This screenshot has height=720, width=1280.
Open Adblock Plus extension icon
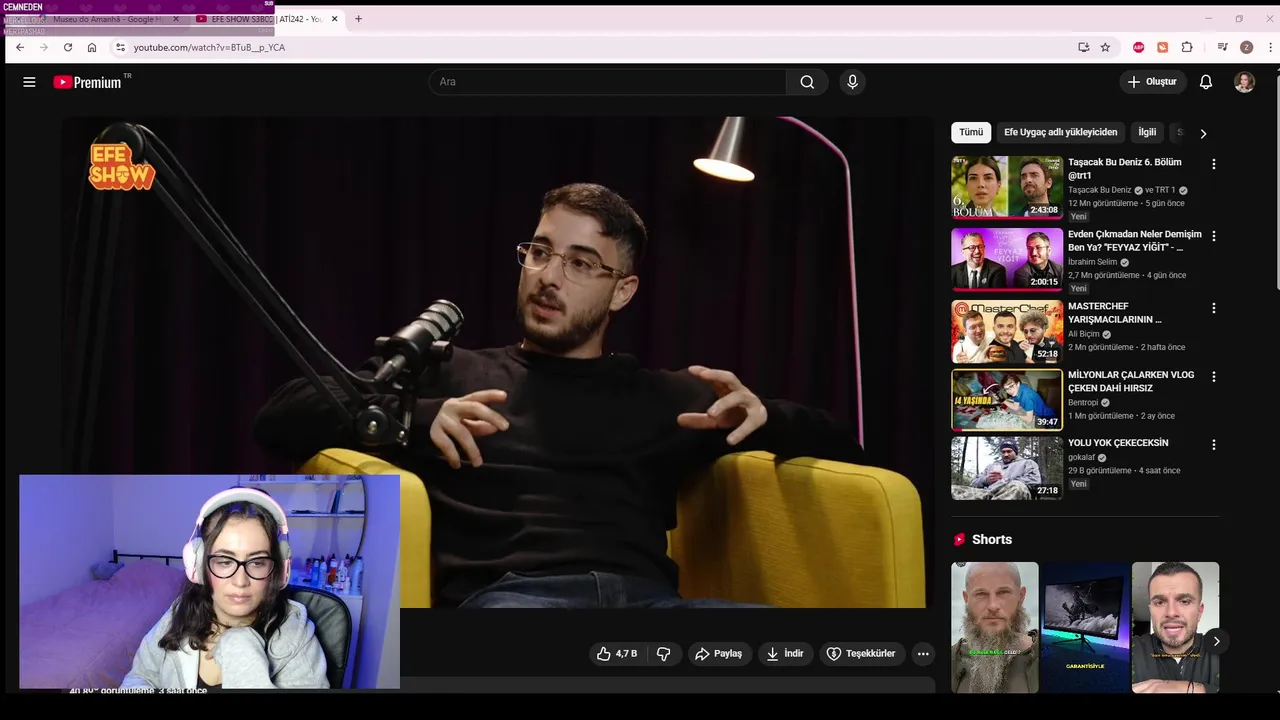point(1138,47)
